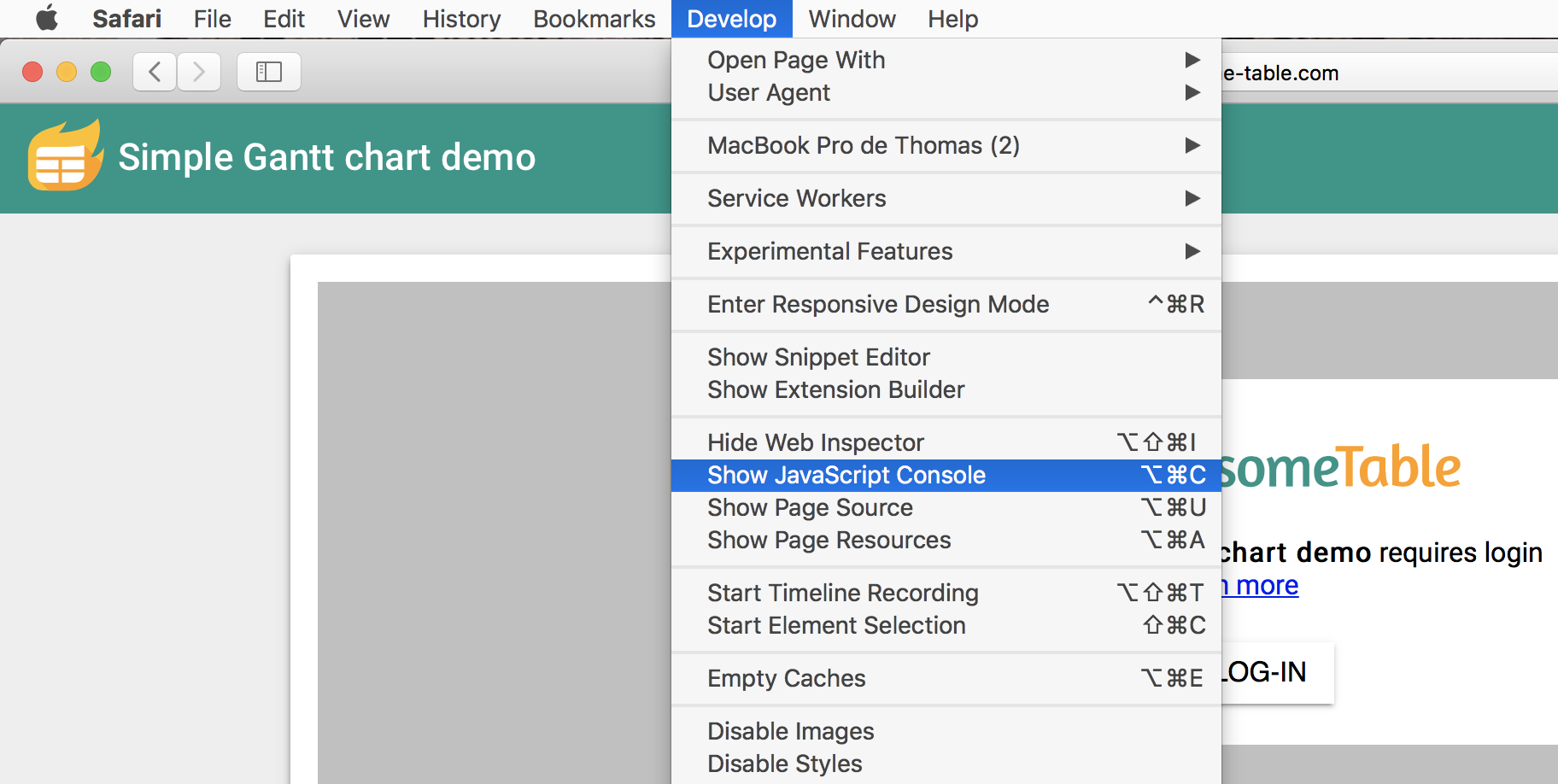Choose Empty Caches
This screenshot has height=784, width=1558.
pos(946,678)
